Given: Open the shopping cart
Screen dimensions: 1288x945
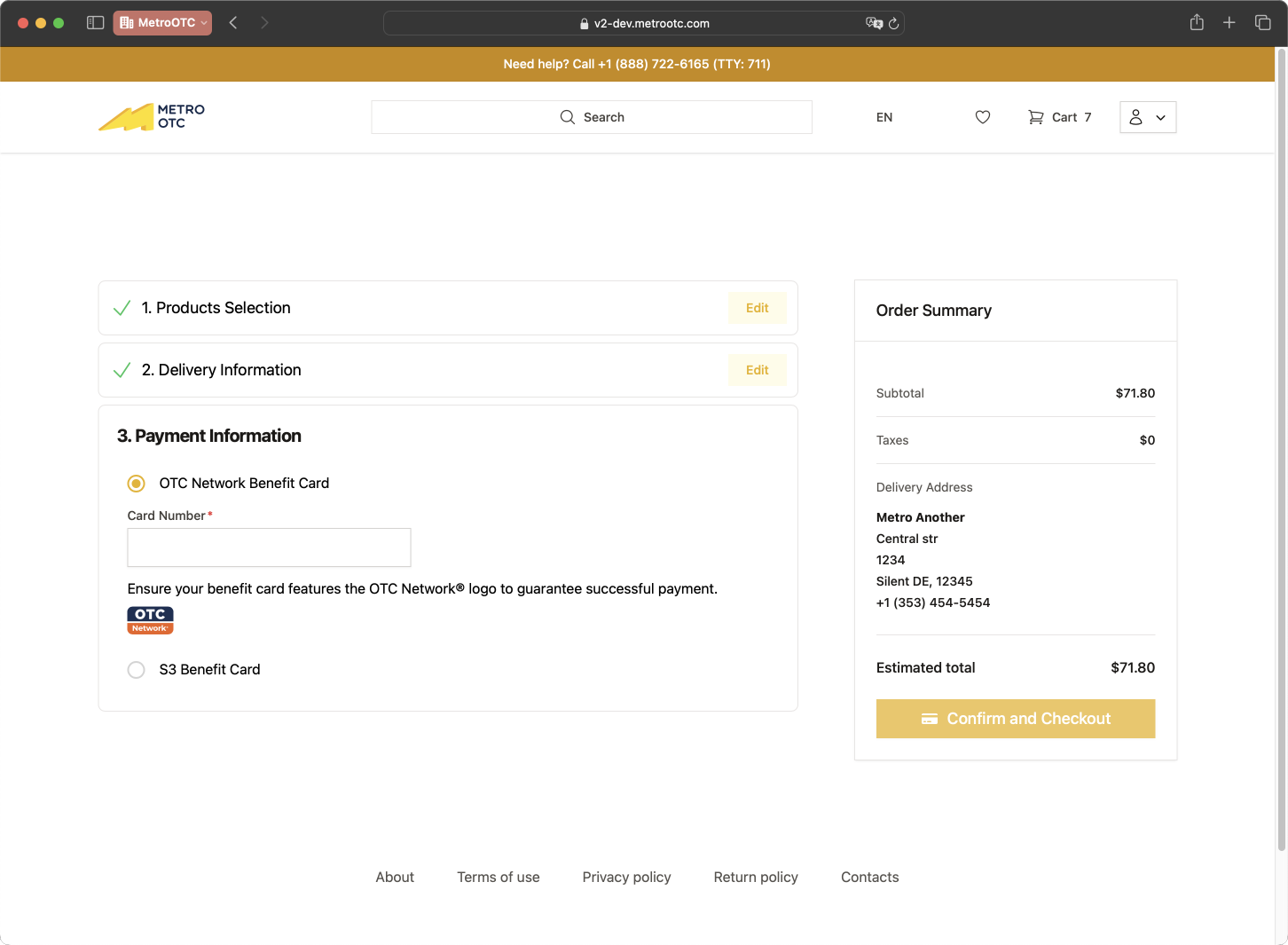Looking at the screenshot, I should point(1059,117).
